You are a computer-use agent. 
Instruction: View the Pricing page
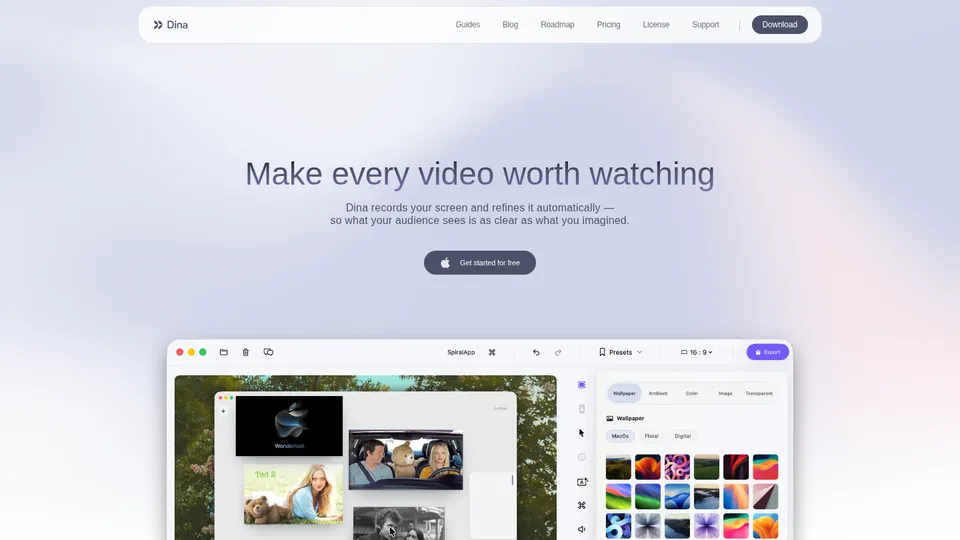click(608, 24)
